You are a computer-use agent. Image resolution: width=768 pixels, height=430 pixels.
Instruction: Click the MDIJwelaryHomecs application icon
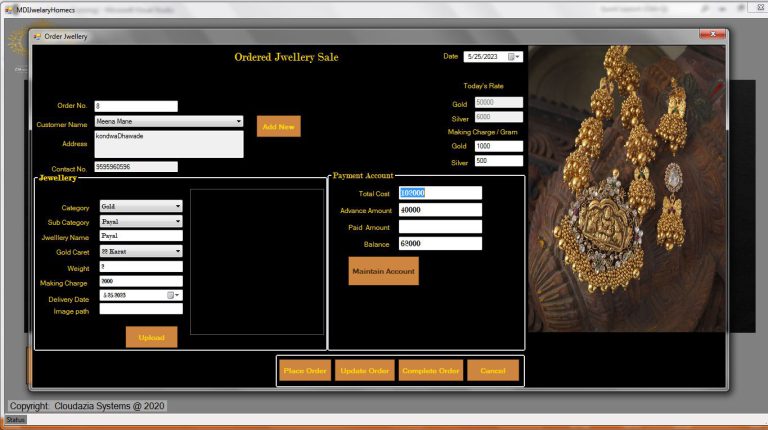(9, 8)
